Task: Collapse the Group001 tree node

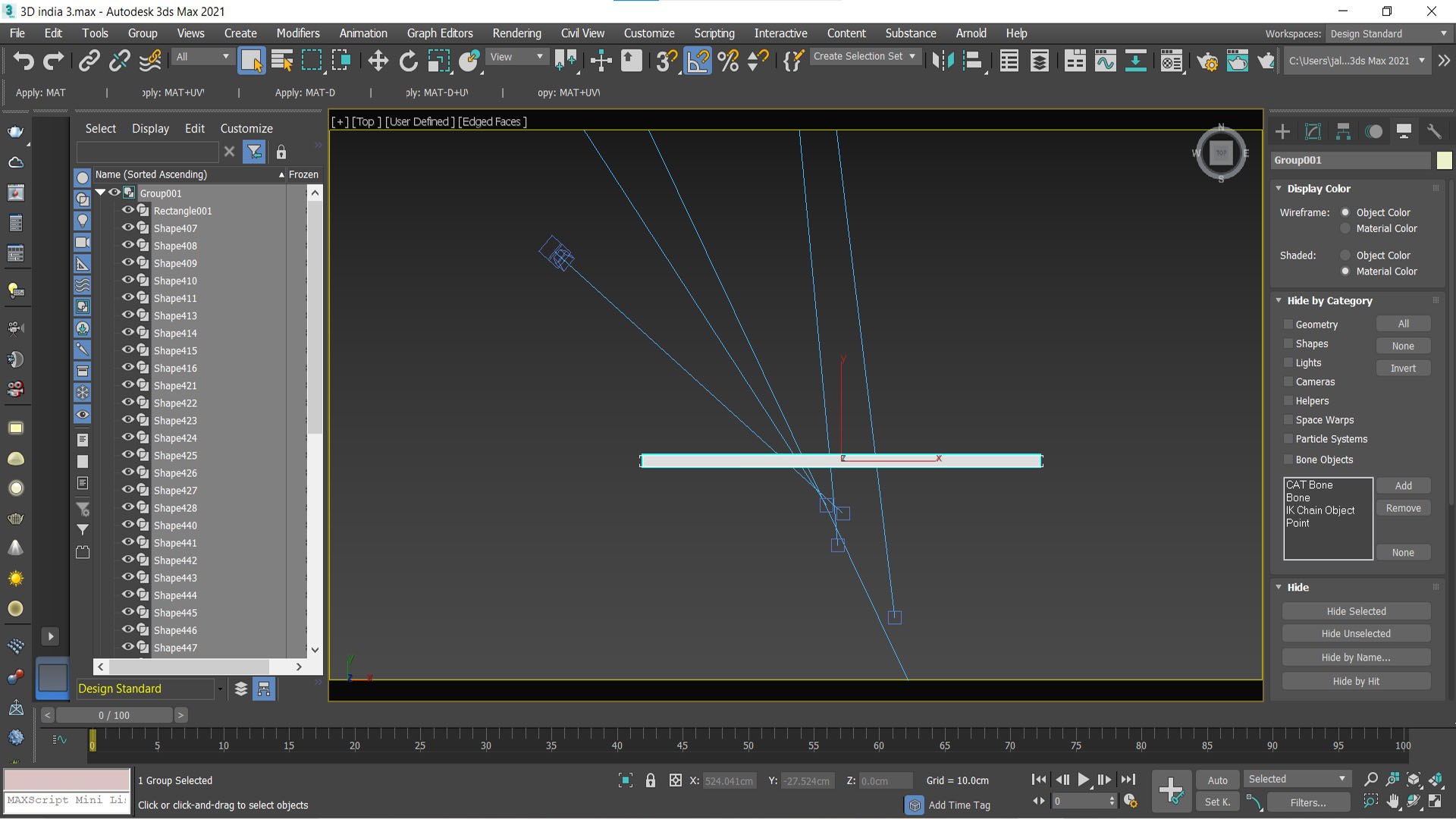Action: coord(100,193)
